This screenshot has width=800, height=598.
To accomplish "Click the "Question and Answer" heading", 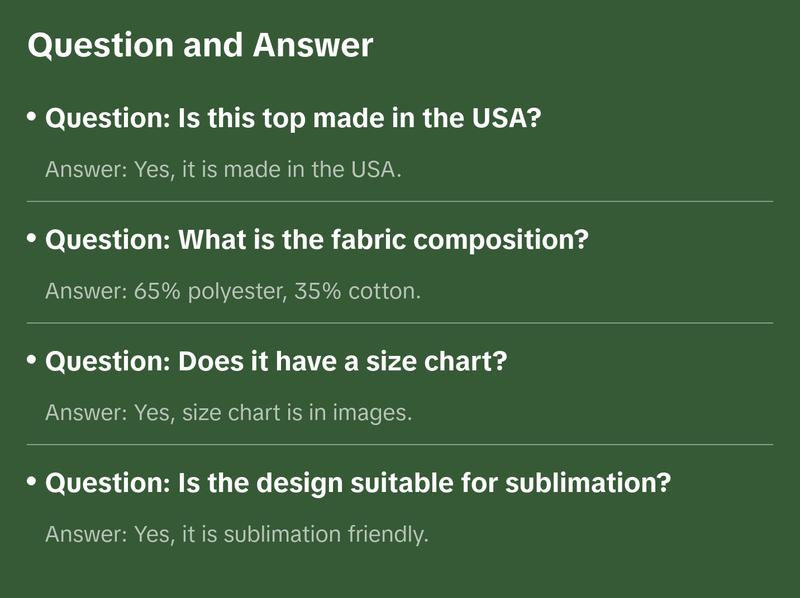I will (x=200, y=46).
